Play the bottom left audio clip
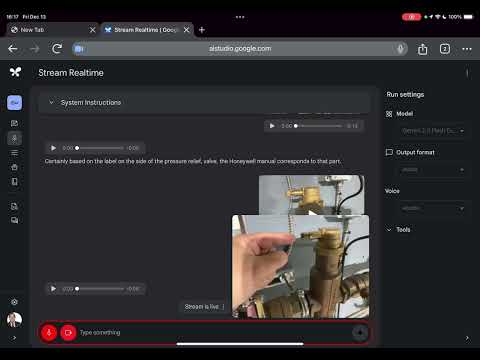Image resolution: width=480 pixels, height=360 pixels. (x=53, y=289)
